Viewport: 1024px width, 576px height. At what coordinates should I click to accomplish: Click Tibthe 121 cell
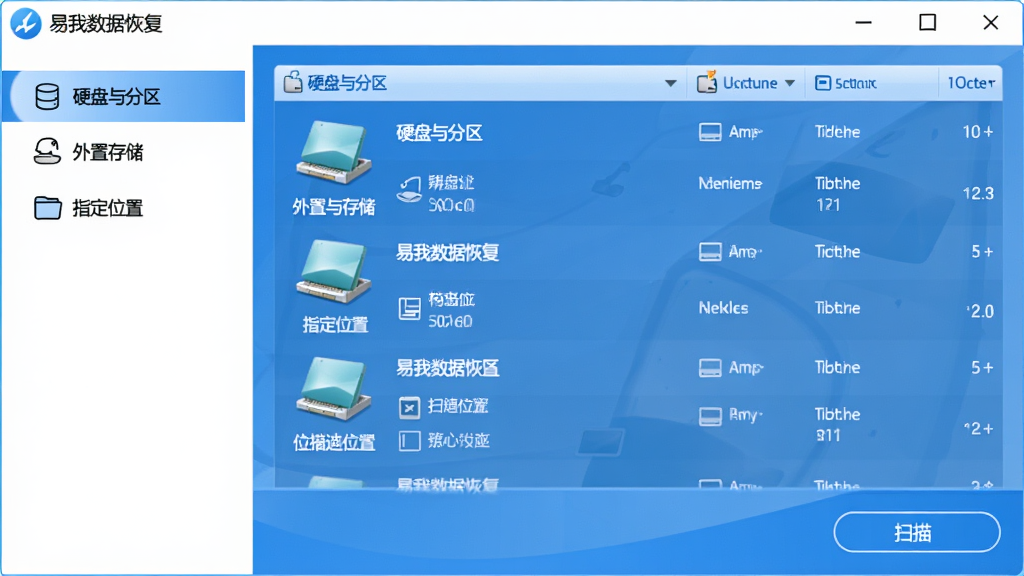[x=837, y=194]
